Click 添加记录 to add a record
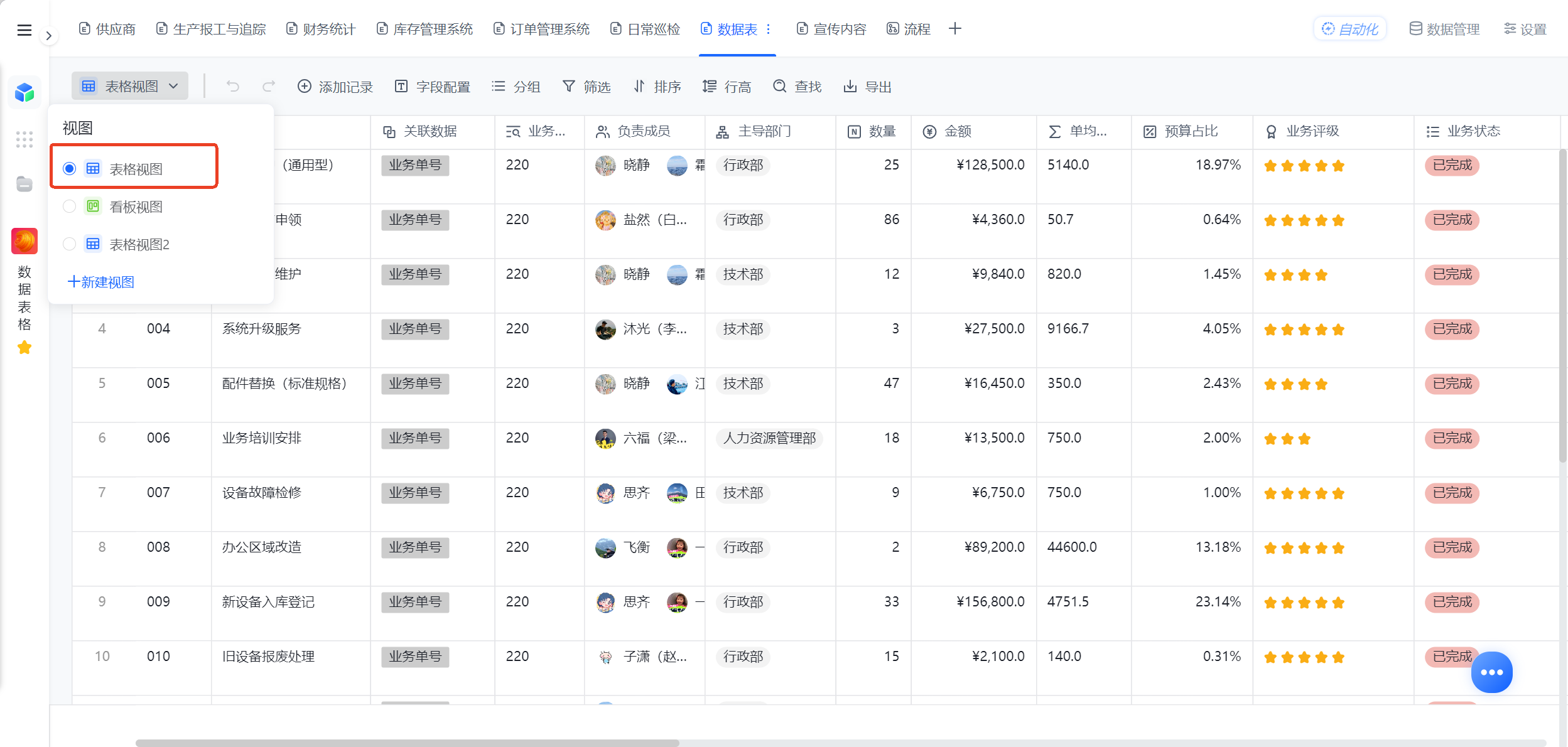Image resolution: width=1568 pixels, height=747 pixels. point(335,87)
